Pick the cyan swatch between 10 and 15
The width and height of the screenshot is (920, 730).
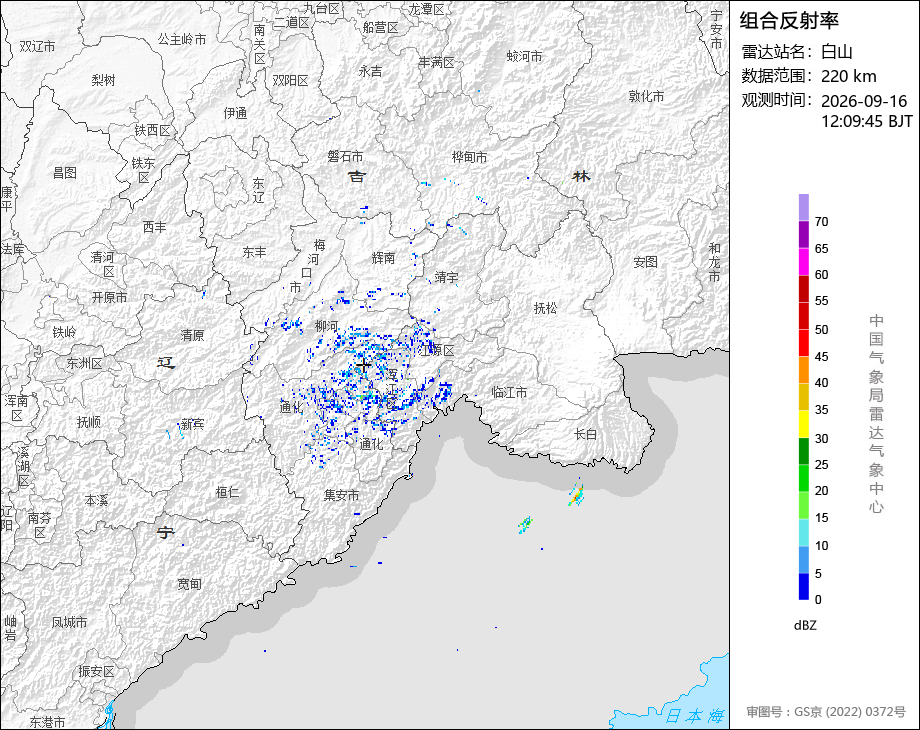tap(804, 532)
